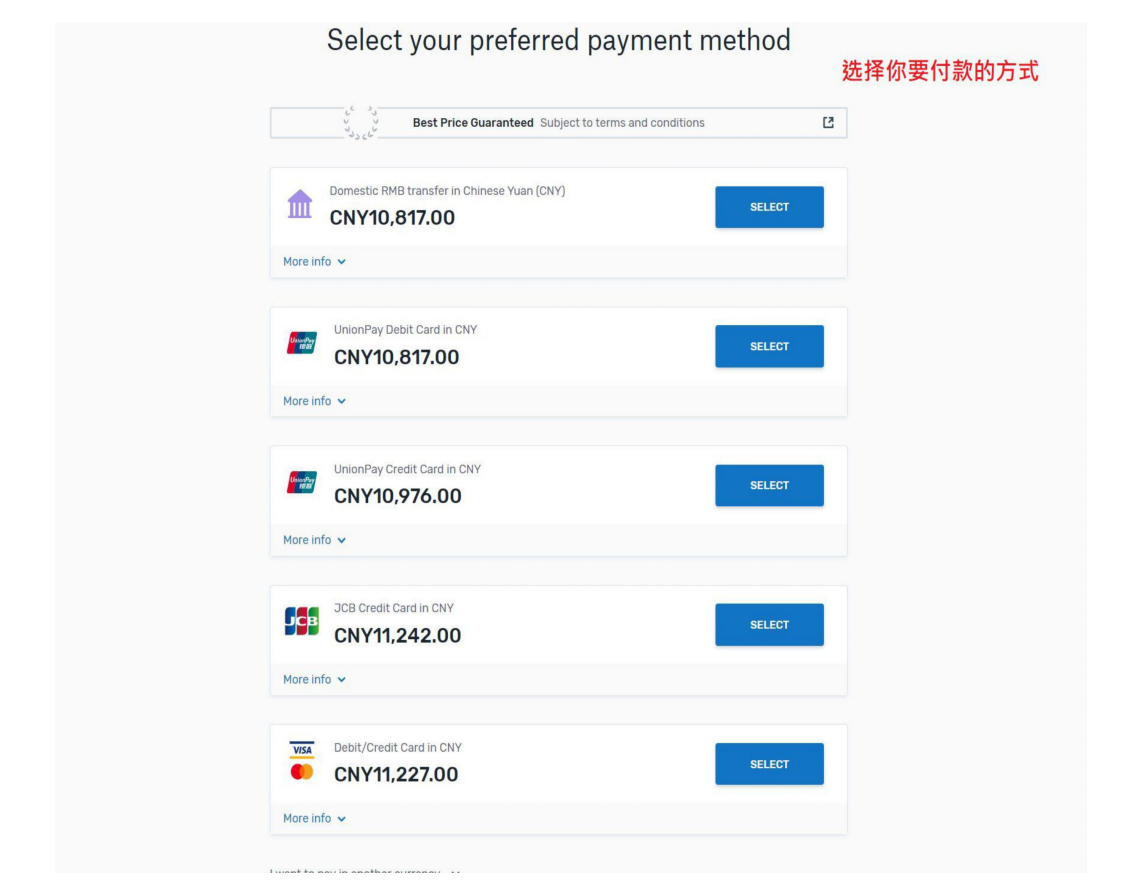
Task: Expand More info for Domestic RMB transfer
Action: click(314, 261)
